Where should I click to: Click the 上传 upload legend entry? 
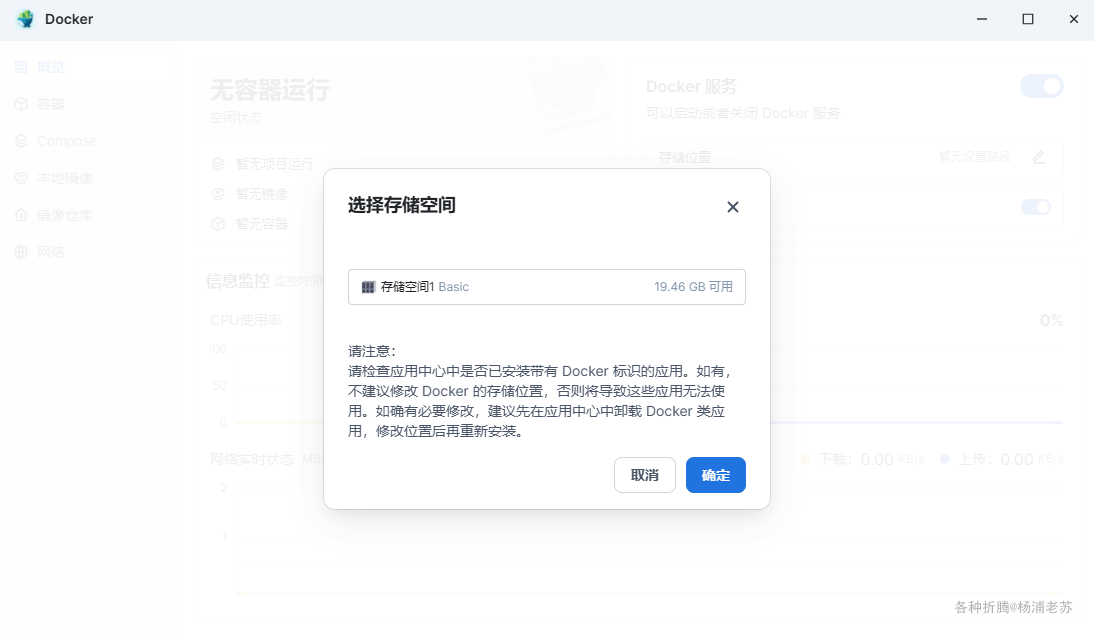point(1001,459)
